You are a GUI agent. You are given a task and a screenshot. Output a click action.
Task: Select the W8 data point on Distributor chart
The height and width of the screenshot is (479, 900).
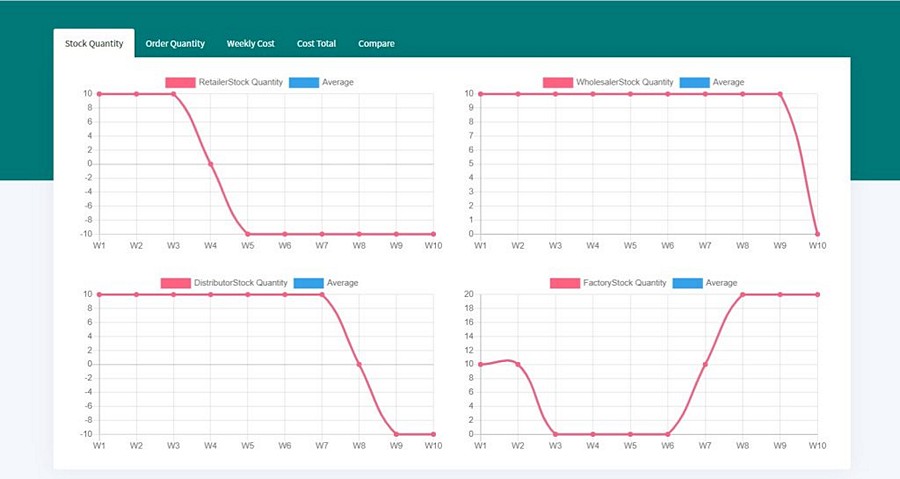click(x=359, y=364)
